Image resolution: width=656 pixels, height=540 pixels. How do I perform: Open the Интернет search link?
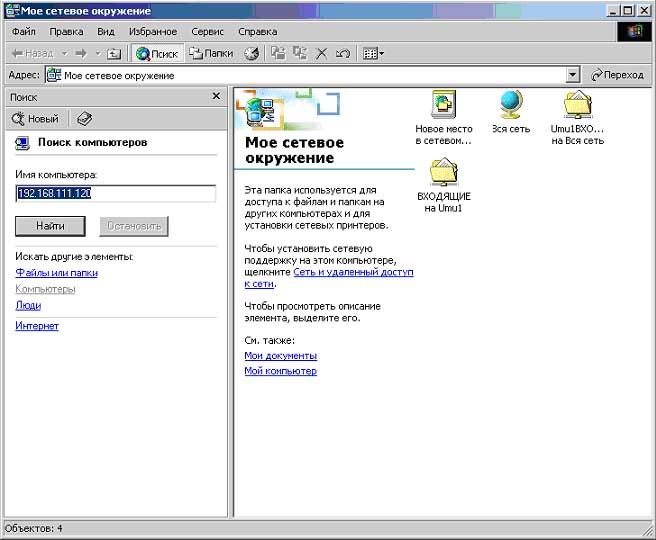(x=37, y=326)
